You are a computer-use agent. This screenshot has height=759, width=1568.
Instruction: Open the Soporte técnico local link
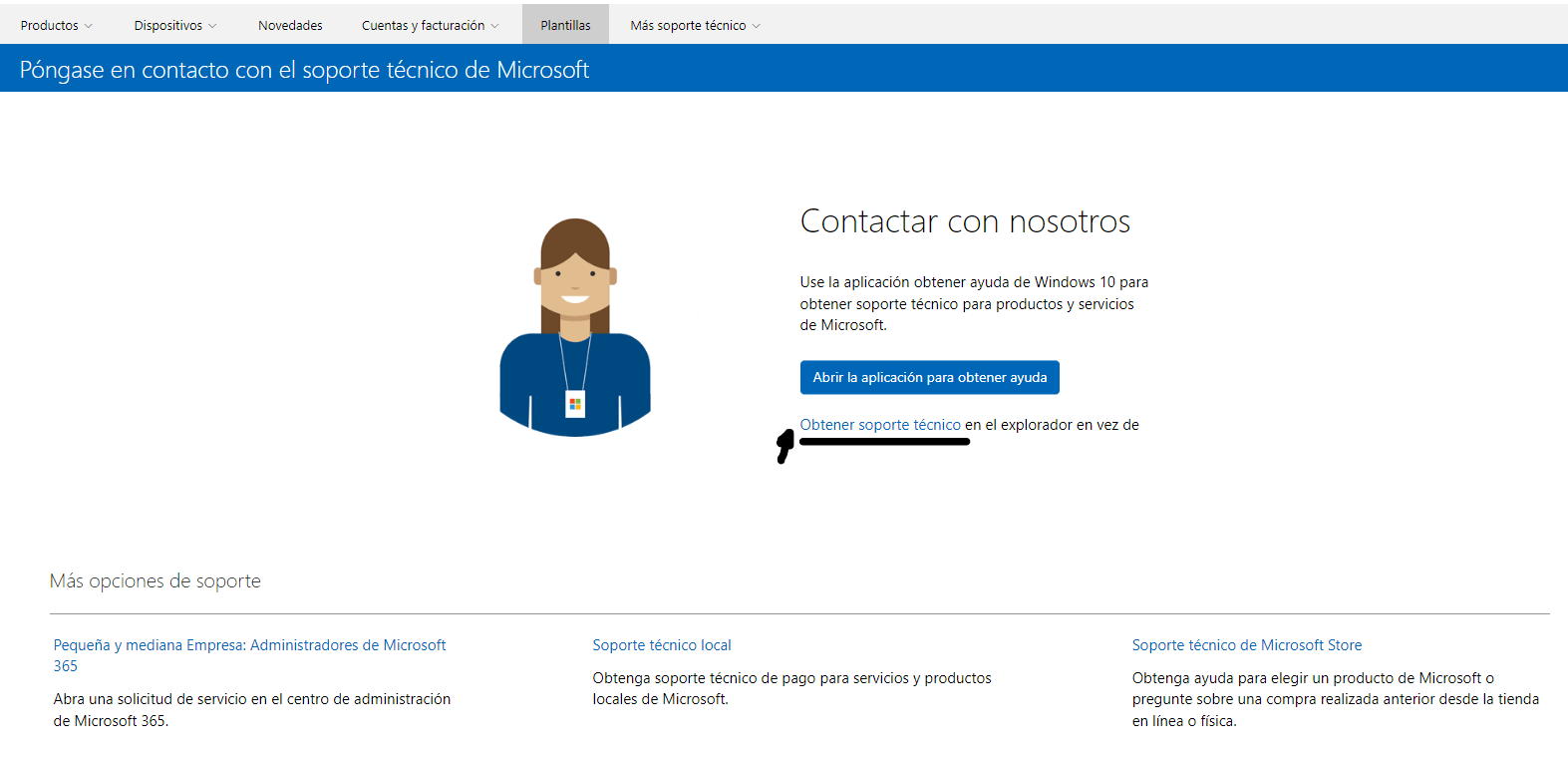662,645
